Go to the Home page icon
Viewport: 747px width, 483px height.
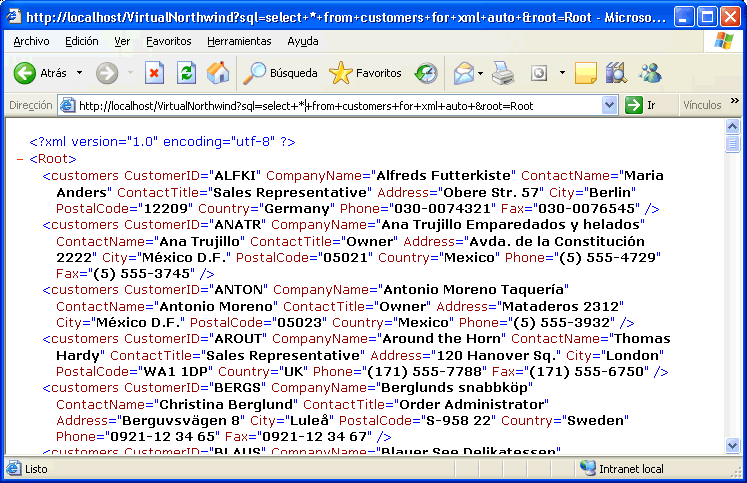(218, 73)
